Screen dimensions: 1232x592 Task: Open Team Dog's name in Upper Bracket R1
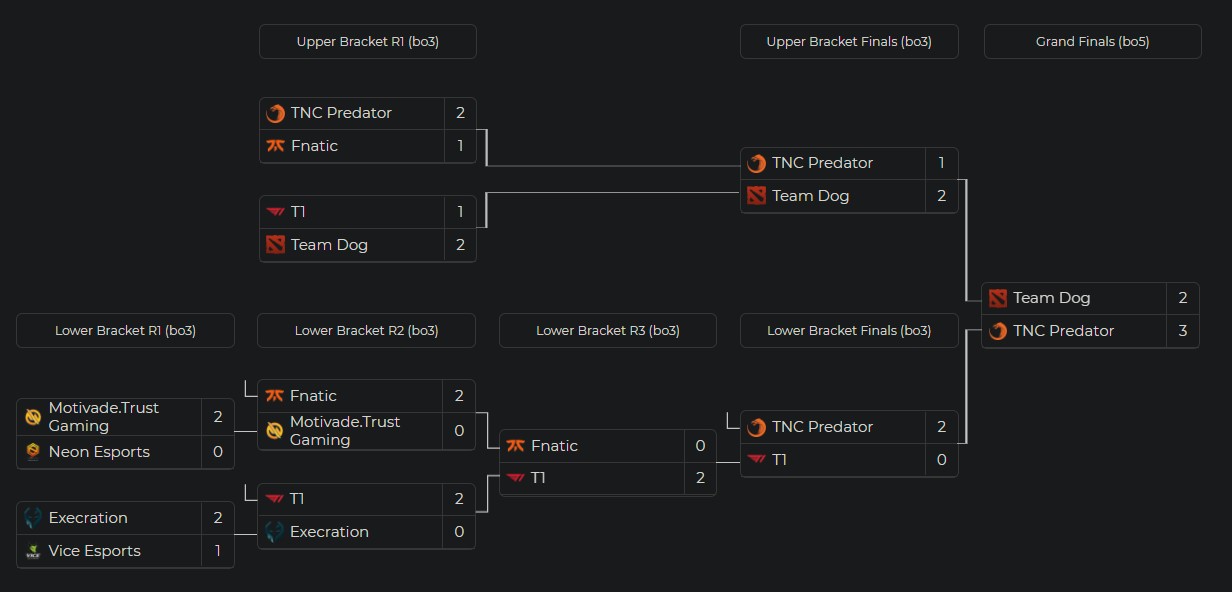(329, 245)
